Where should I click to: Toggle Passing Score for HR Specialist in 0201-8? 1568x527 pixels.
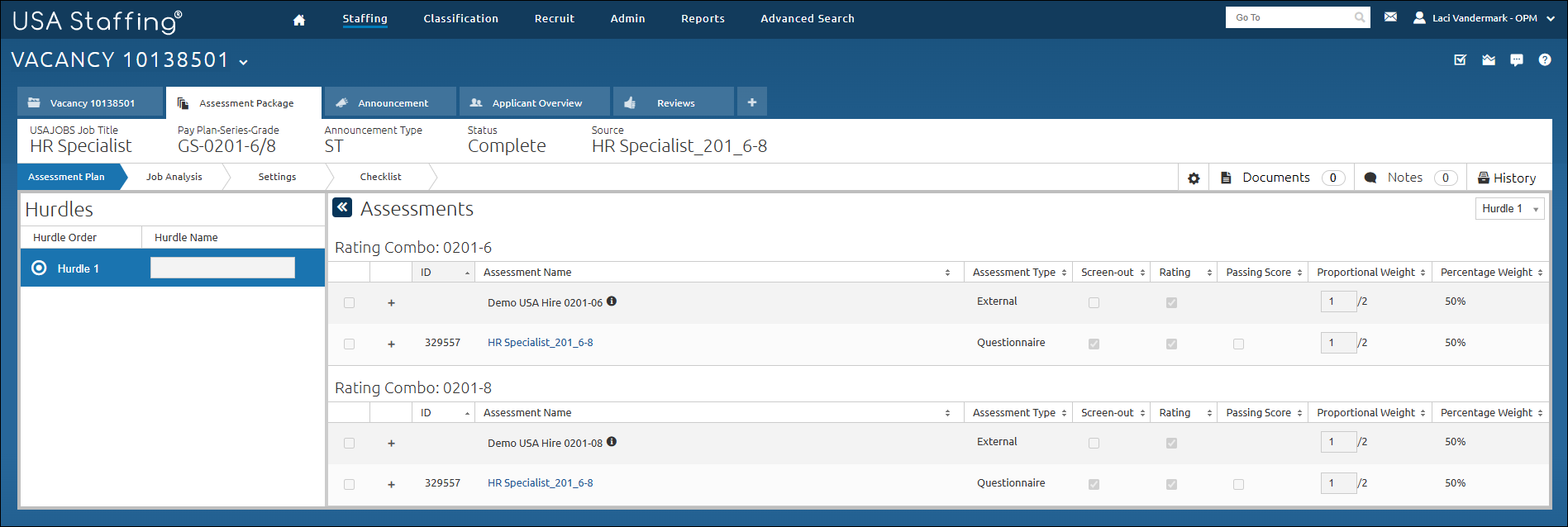tap(1238, 485)
